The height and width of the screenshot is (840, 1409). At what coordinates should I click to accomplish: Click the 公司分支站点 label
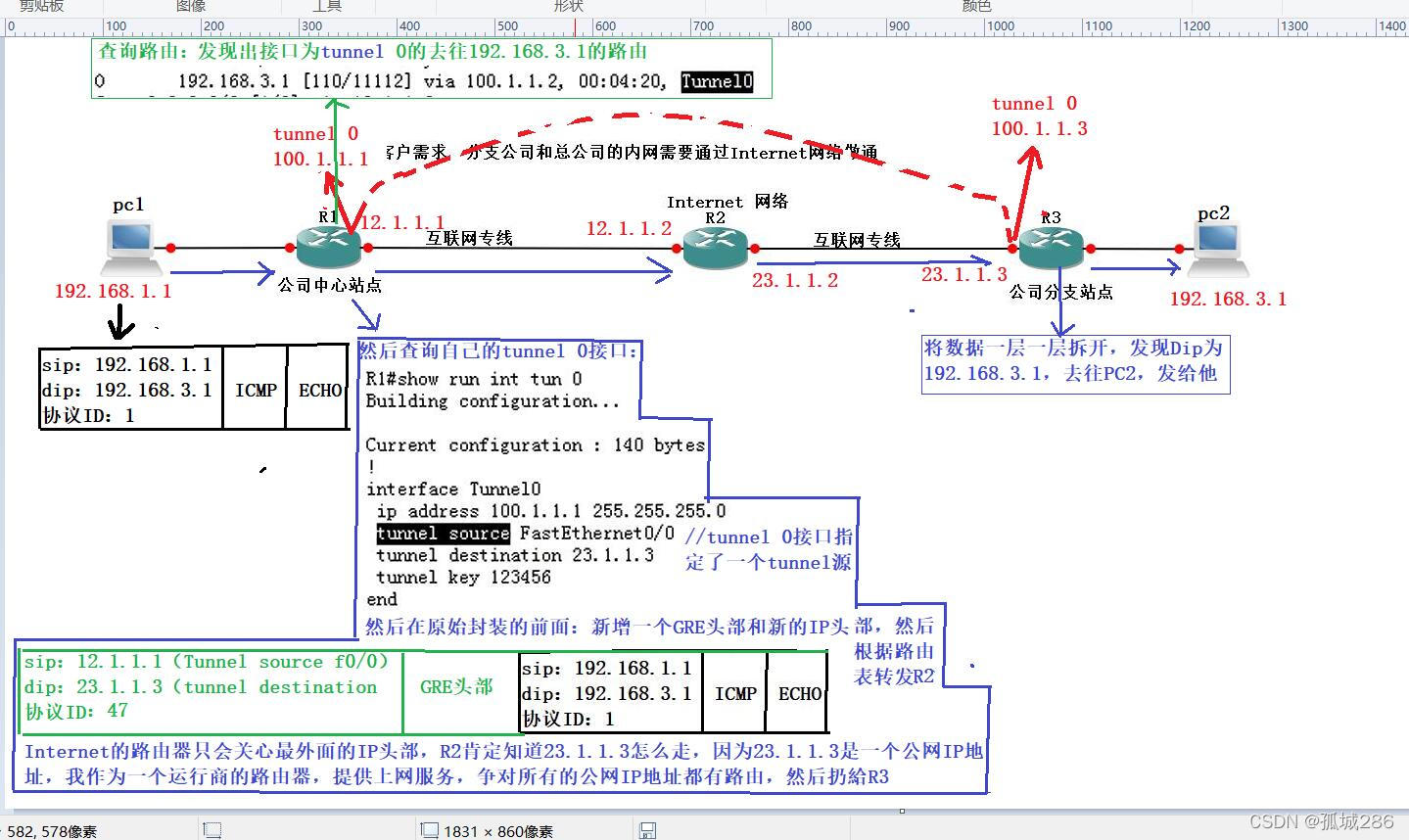pos(1061,292)
